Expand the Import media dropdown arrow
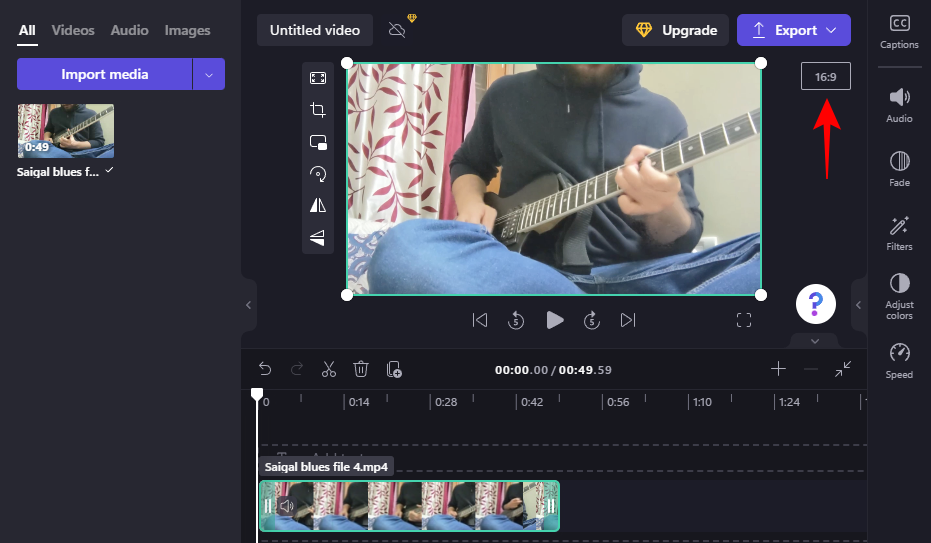931x543 pixels. point(208,74)
